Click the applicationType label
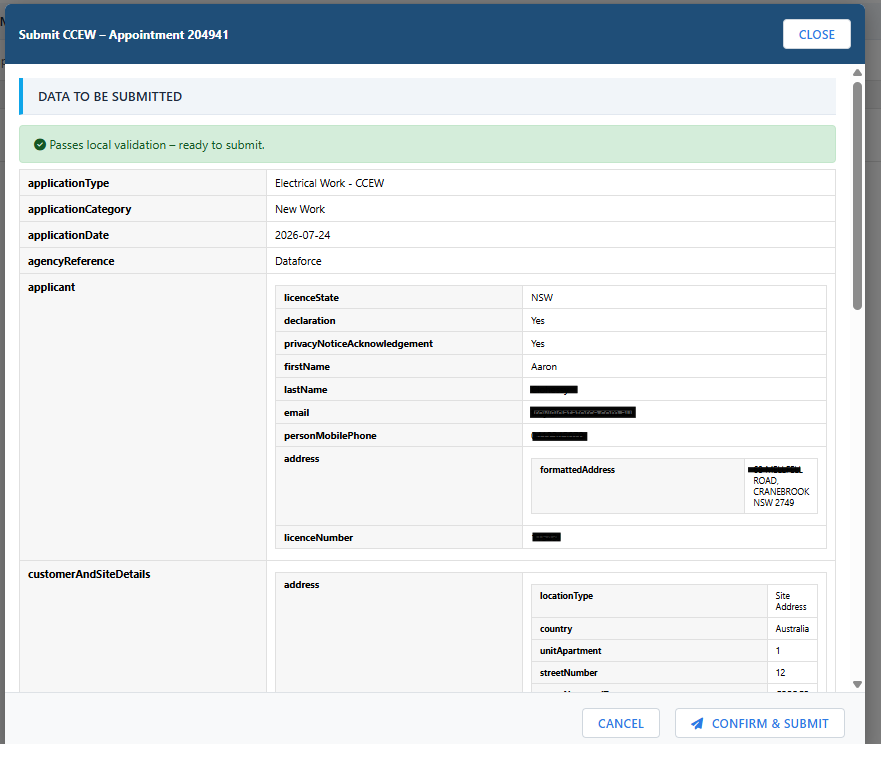The height and width of the screenshot is (763, 881). click(69, 183)
